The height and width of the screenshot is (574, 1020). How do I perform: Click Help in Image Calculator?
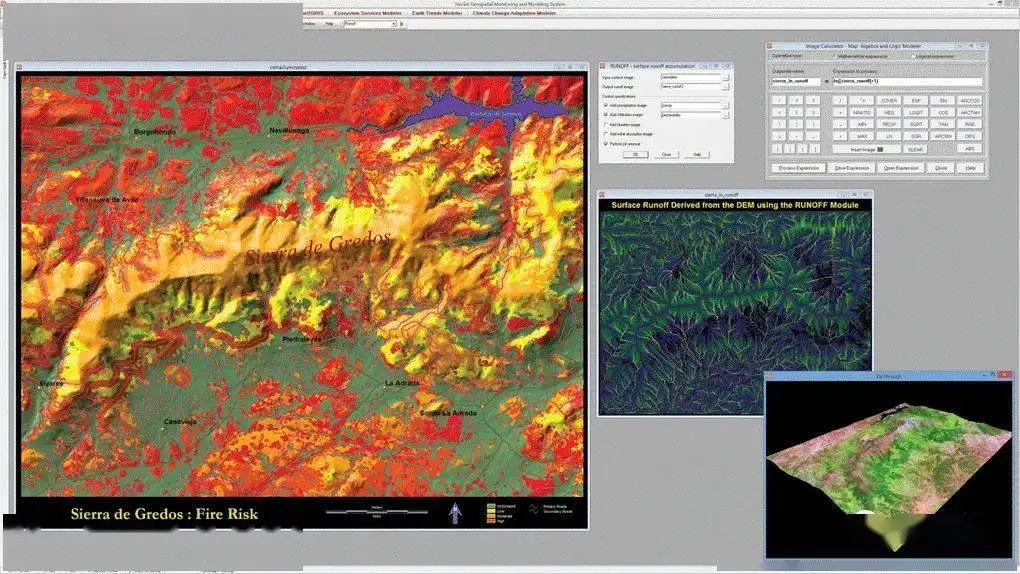click(971, 168)
